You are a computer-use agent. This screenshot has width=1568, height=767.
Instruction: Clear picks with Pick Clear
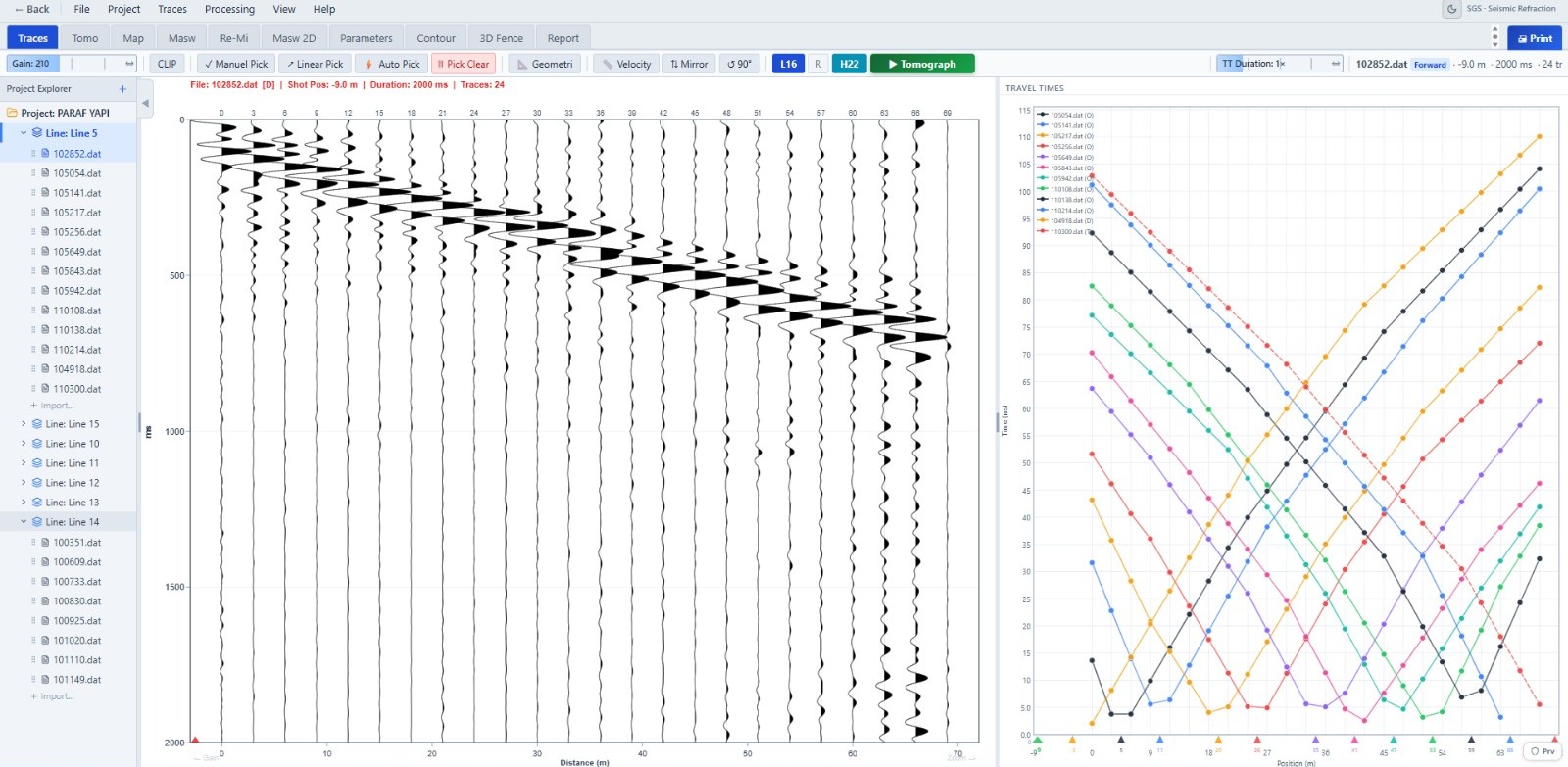pyautogui.click(x=463, y=64)
